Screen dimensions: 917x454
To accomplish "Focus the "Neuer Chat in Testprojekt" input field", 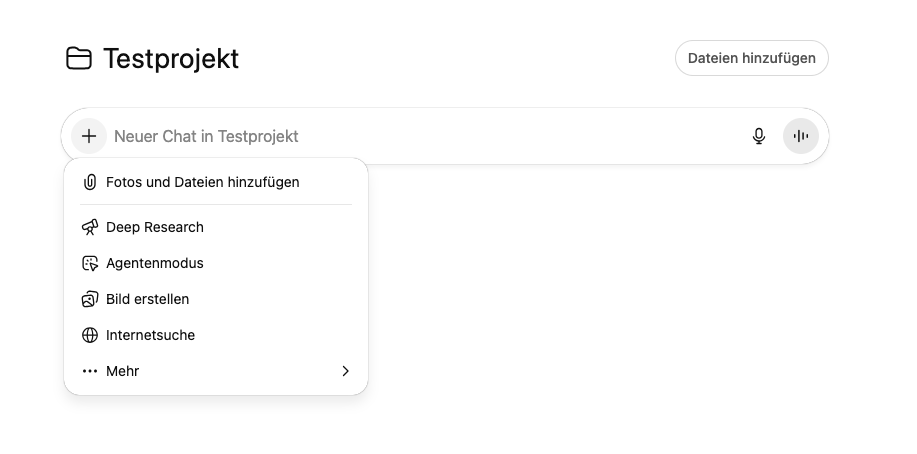I will 400,136.
